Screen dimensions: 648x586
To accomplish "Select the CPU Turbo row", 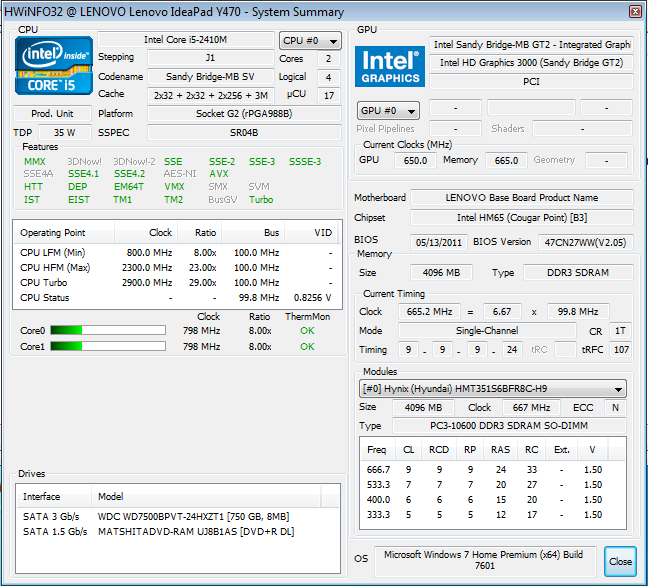I will click(x=176, y=283).
